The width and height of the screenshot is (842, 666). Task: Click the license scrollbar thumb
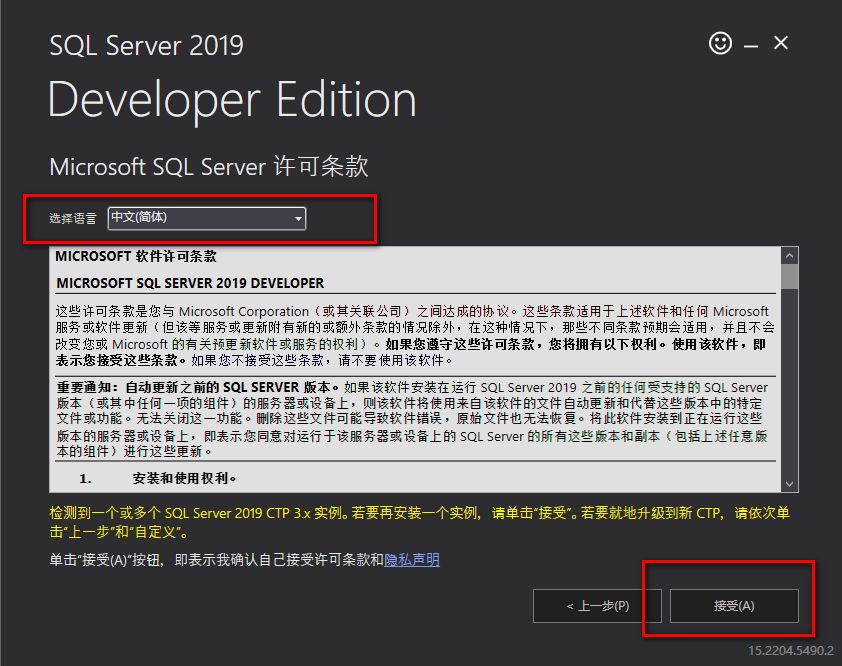click(x=790, y=276)
